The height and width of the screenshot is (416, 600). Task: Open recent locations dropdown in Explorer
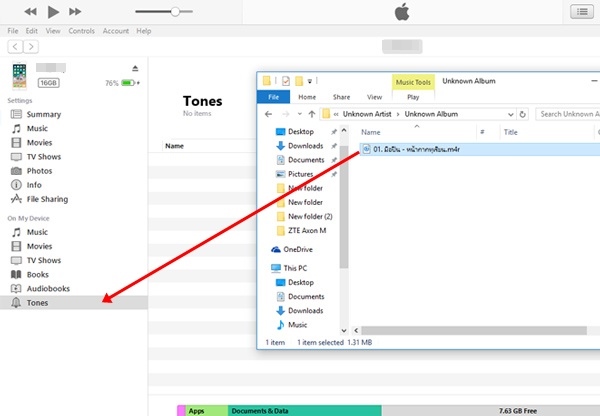coord(300,114)
